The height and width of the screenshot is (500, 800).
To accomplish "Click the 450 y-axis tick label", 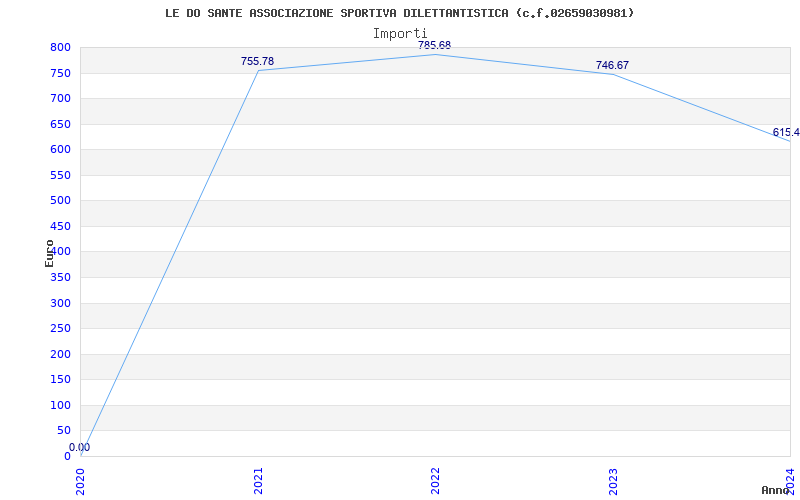I will tap(60, 226).
